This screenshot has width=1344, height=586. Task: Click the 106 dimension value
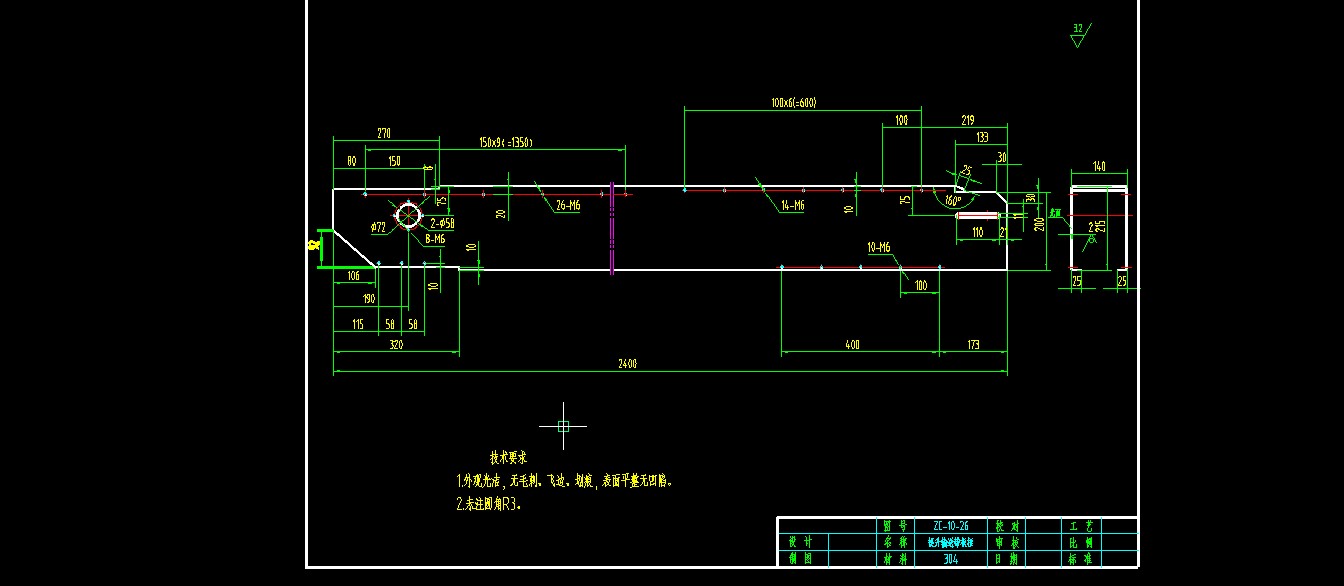point(353,275)
